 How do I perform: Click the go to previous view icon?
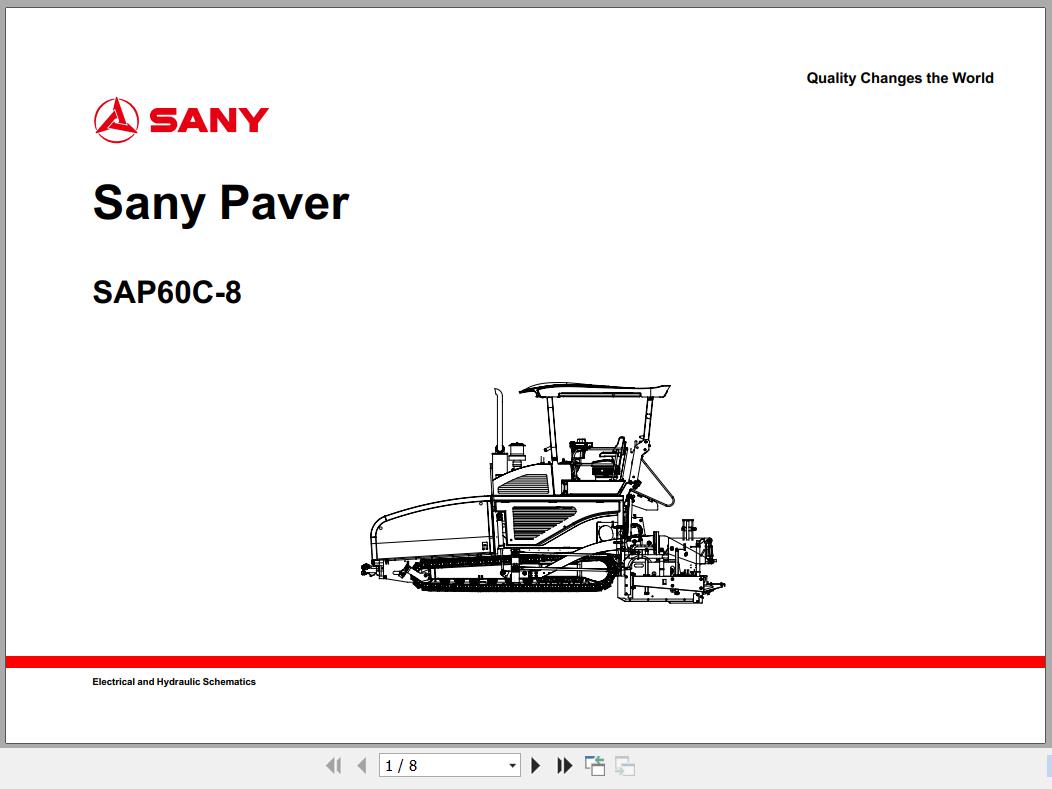pos(594,766)
